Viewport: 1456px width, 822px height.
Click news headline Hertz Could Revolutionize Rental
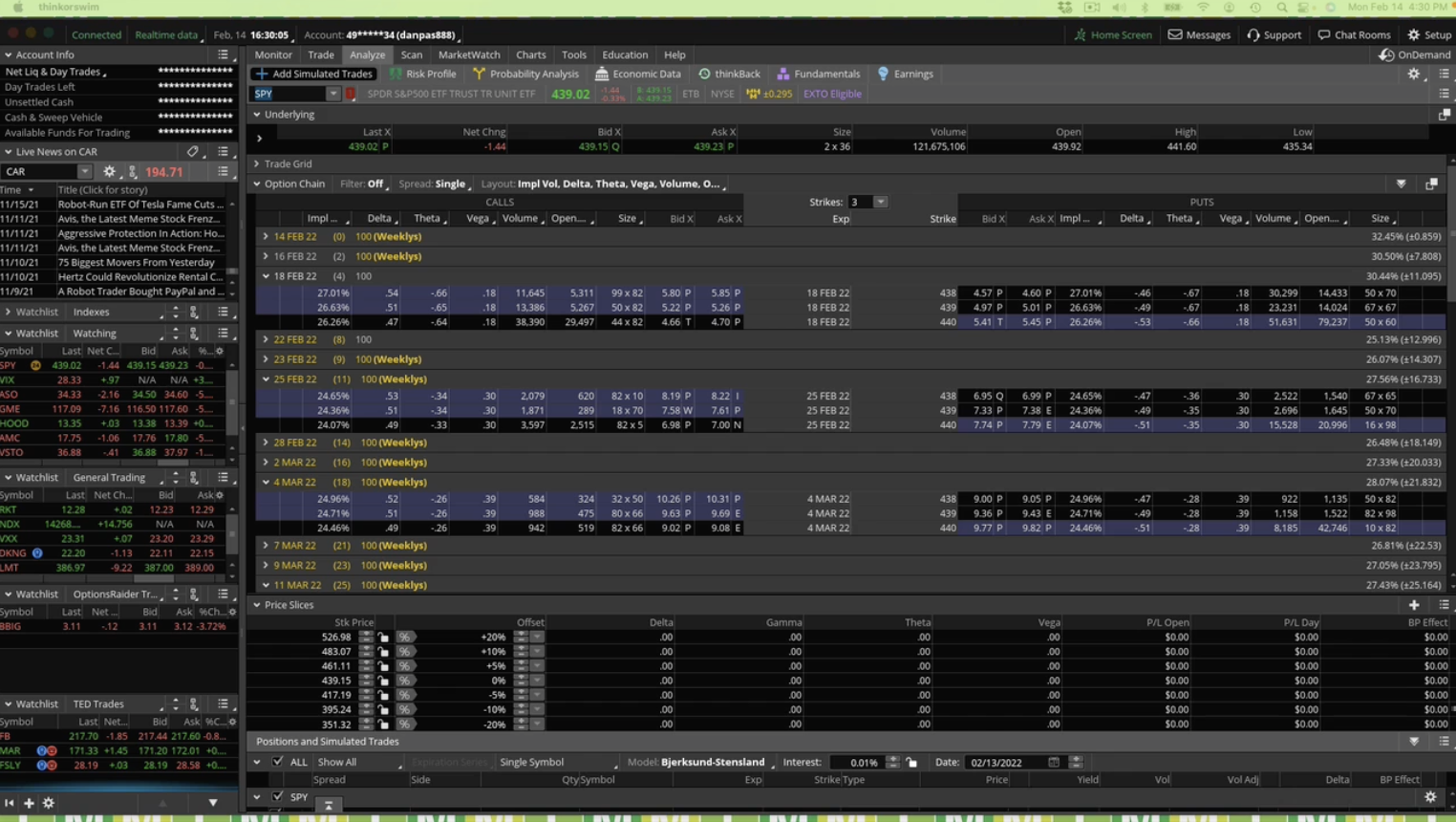(140, 276)
